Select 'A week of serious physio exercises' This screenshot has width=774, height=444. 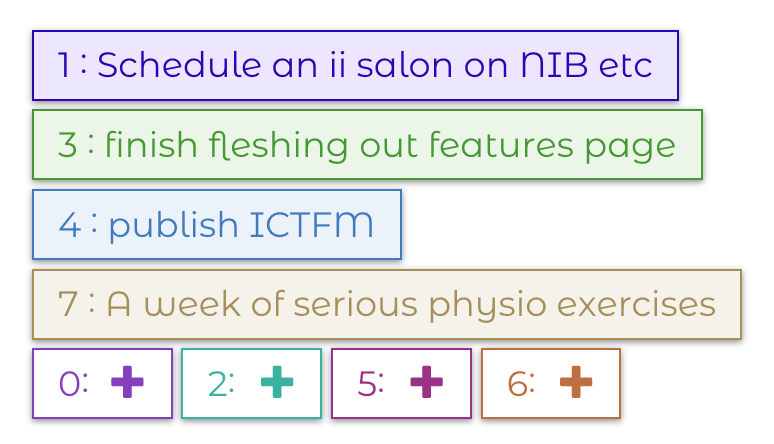387,304
